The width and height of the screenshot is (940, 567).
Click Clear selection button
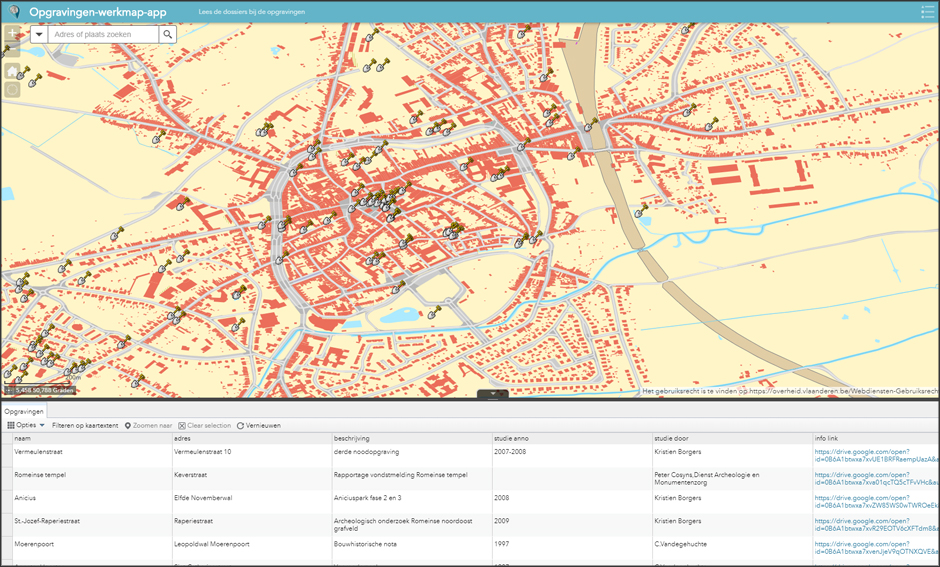point(204,426)
